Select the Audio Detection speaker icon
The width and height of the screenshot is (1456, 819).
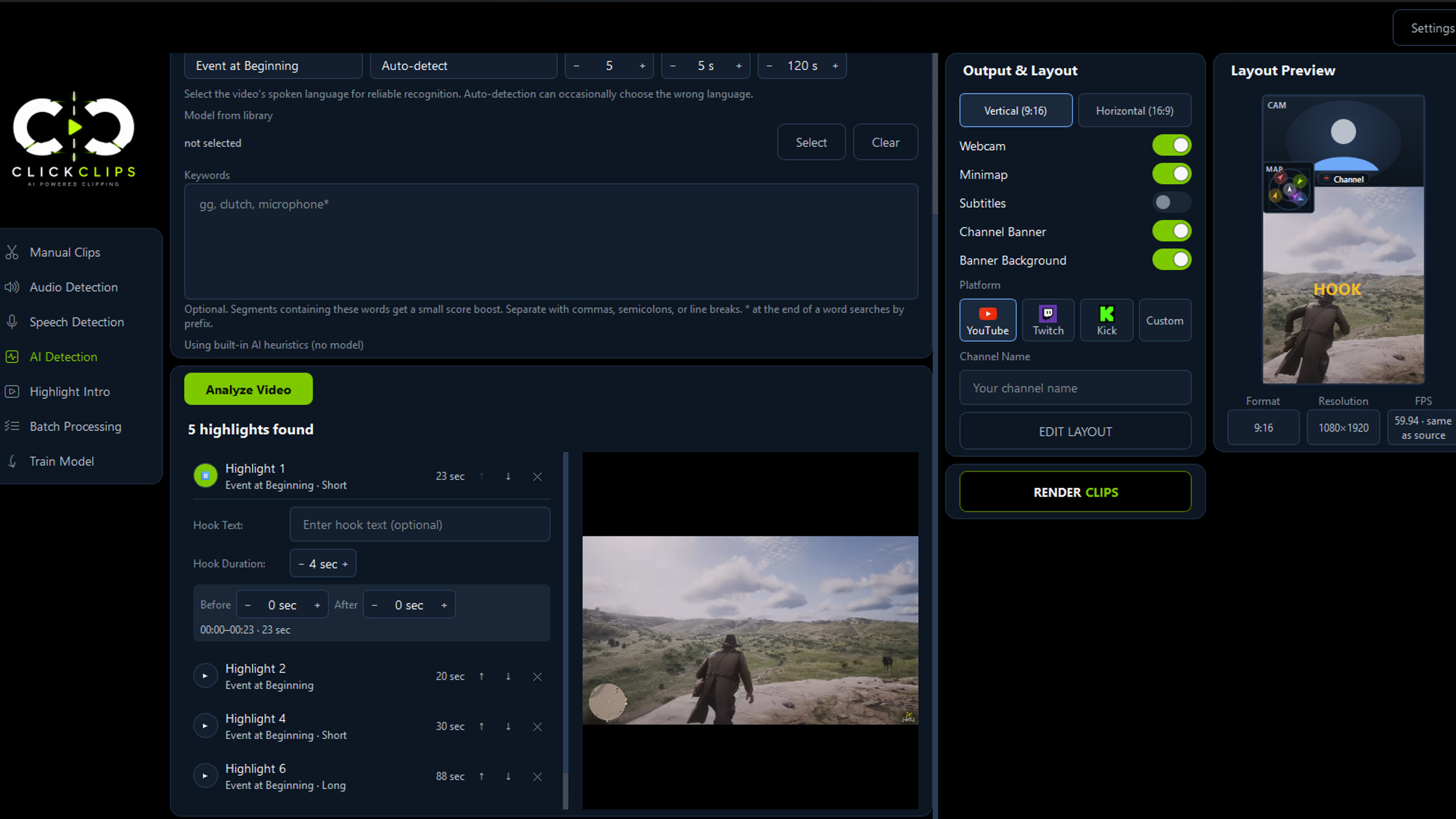pyautogui.click(x=12, y=287)
